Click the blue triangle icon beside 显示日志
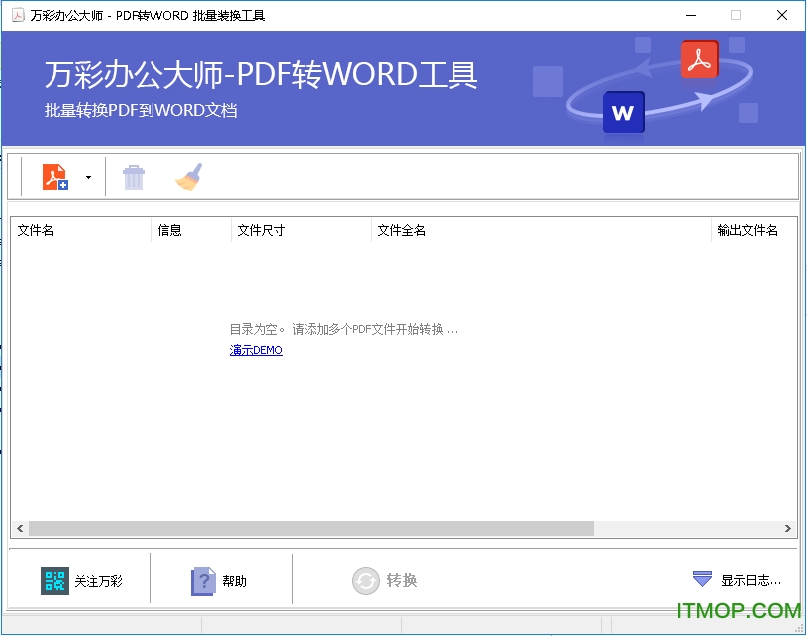 point(700,579)
